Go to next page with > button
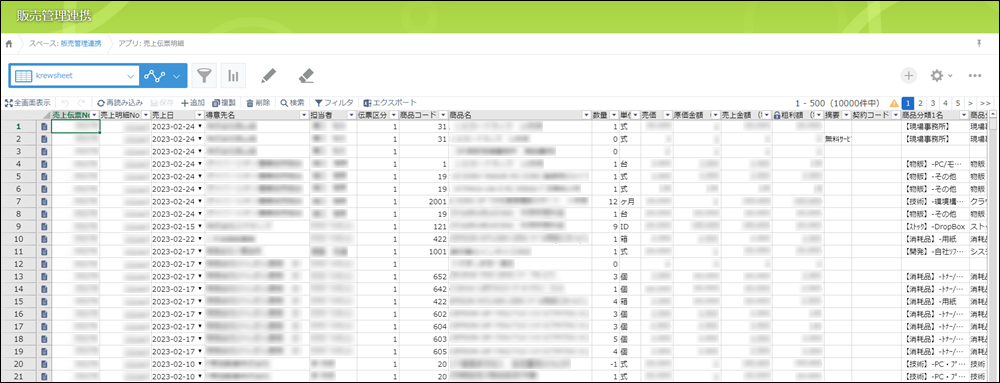The image size is (1000, 383). click(x=971, y=103)
